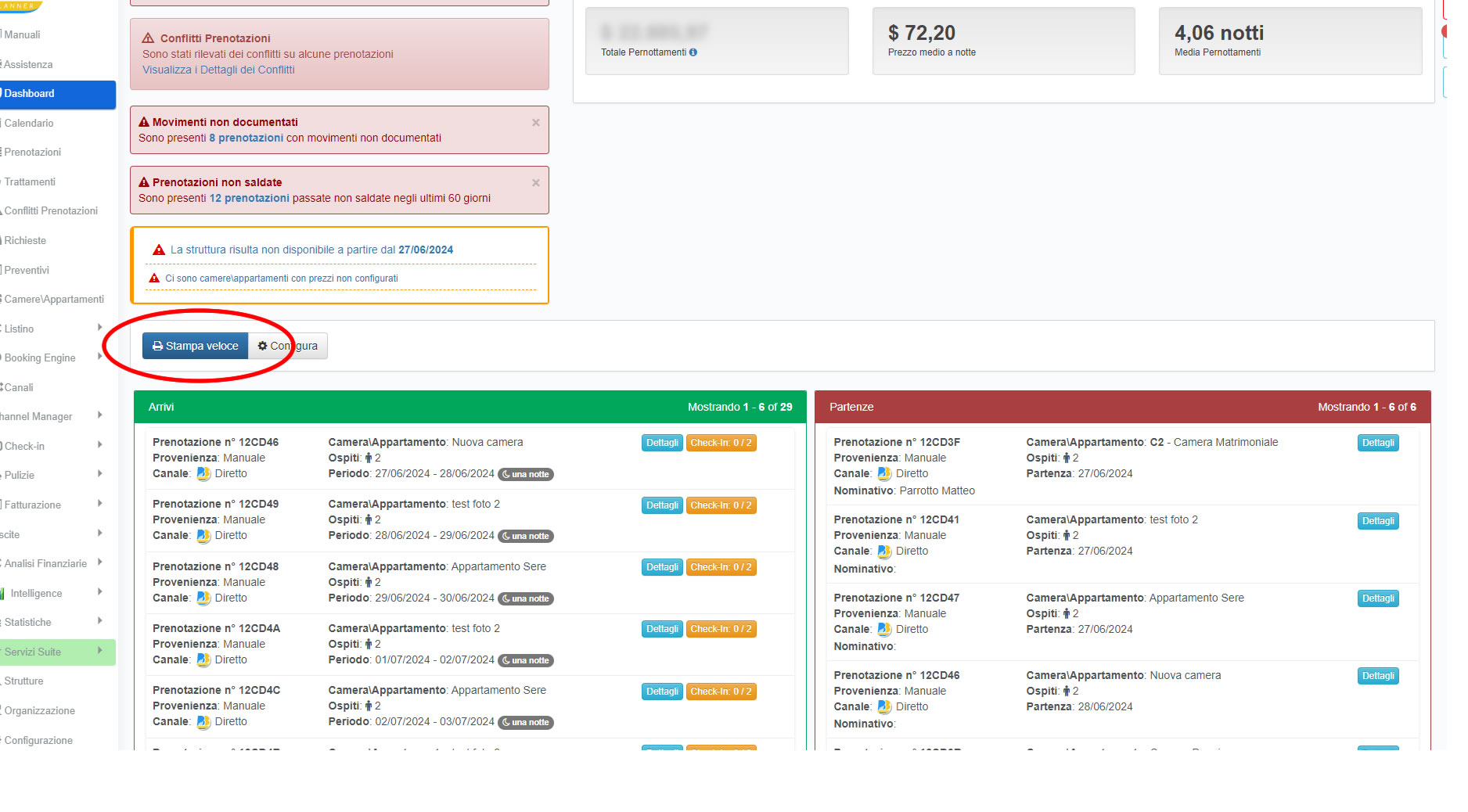Image resolution: width=1468 pixels, height=812 pixels.
Task: Open Visualizza i Dettagli dei Conflitti link
Action: [218, 70]
